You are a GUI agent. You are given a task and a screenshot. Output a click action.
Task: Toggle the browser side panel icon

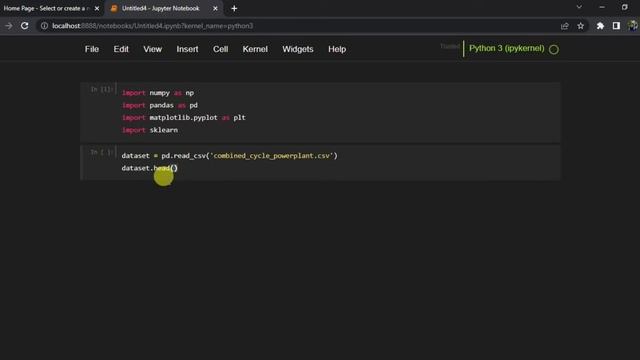click(616, 26)
